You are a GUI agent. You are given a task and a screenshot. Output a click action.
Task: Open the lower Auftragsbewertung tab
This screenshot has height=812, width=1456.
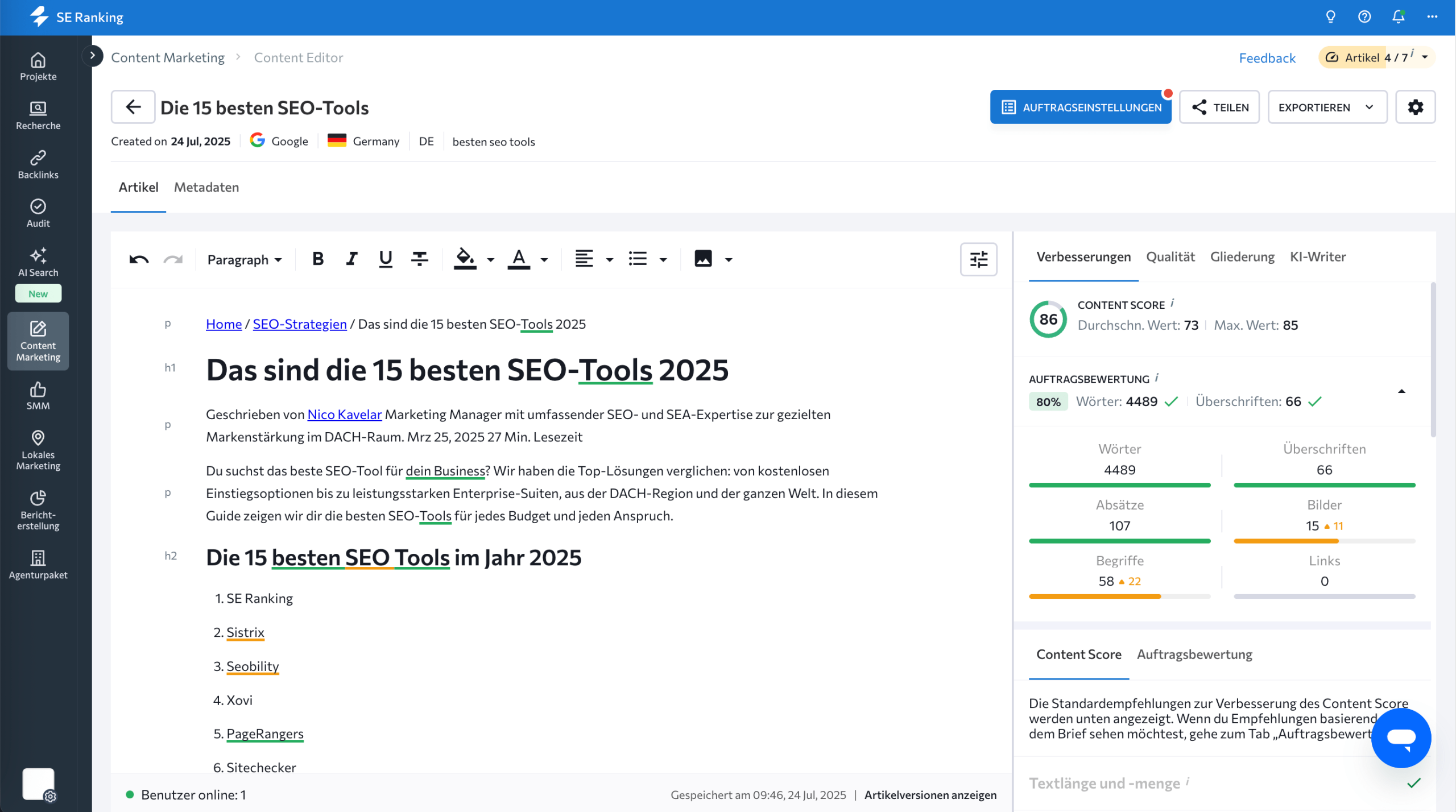(1194, 654)
